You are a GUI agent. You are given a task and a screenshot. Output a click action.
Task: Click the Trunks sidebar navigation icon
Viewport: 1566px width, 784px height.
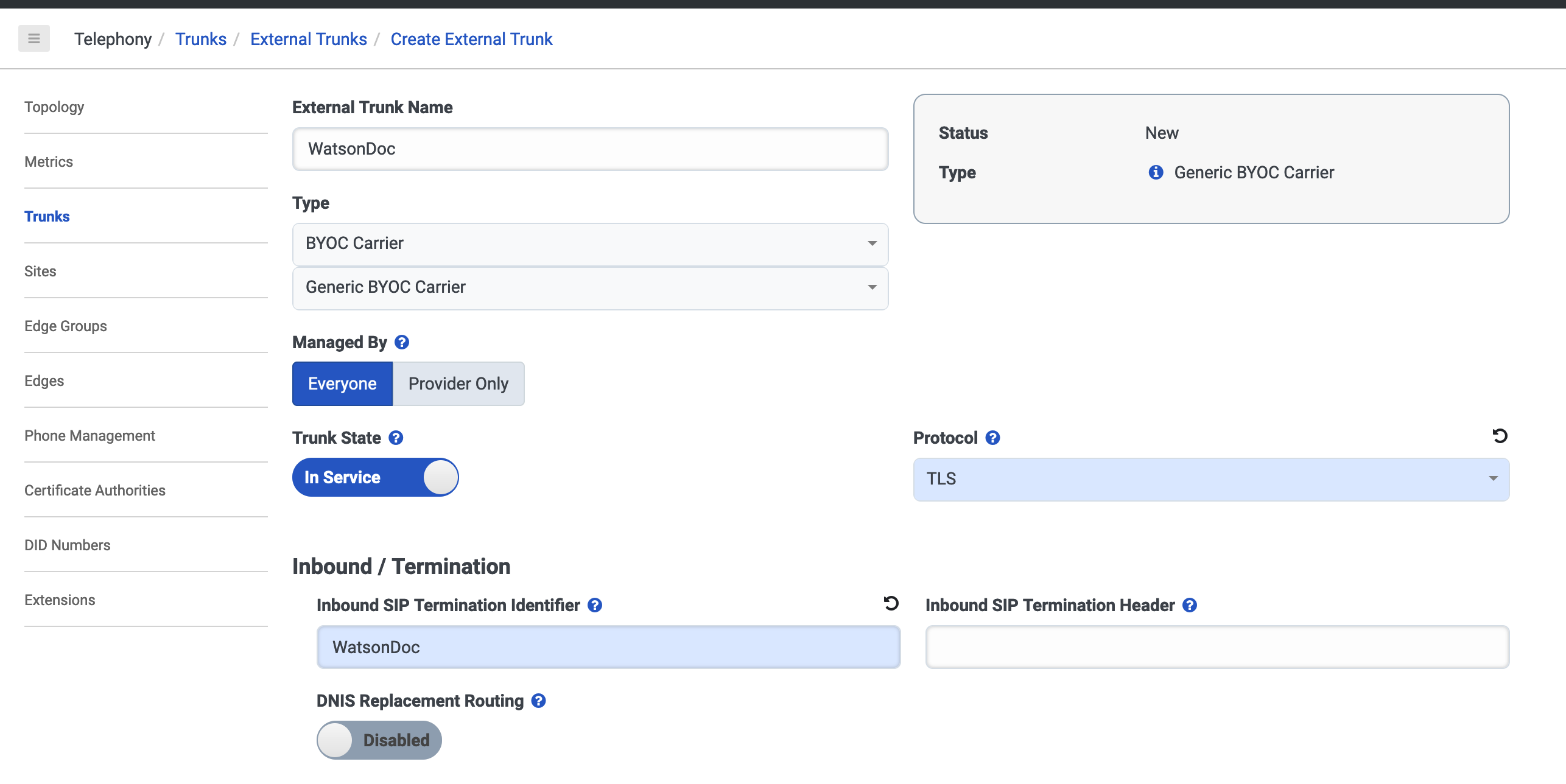click(x=48, y=216)
